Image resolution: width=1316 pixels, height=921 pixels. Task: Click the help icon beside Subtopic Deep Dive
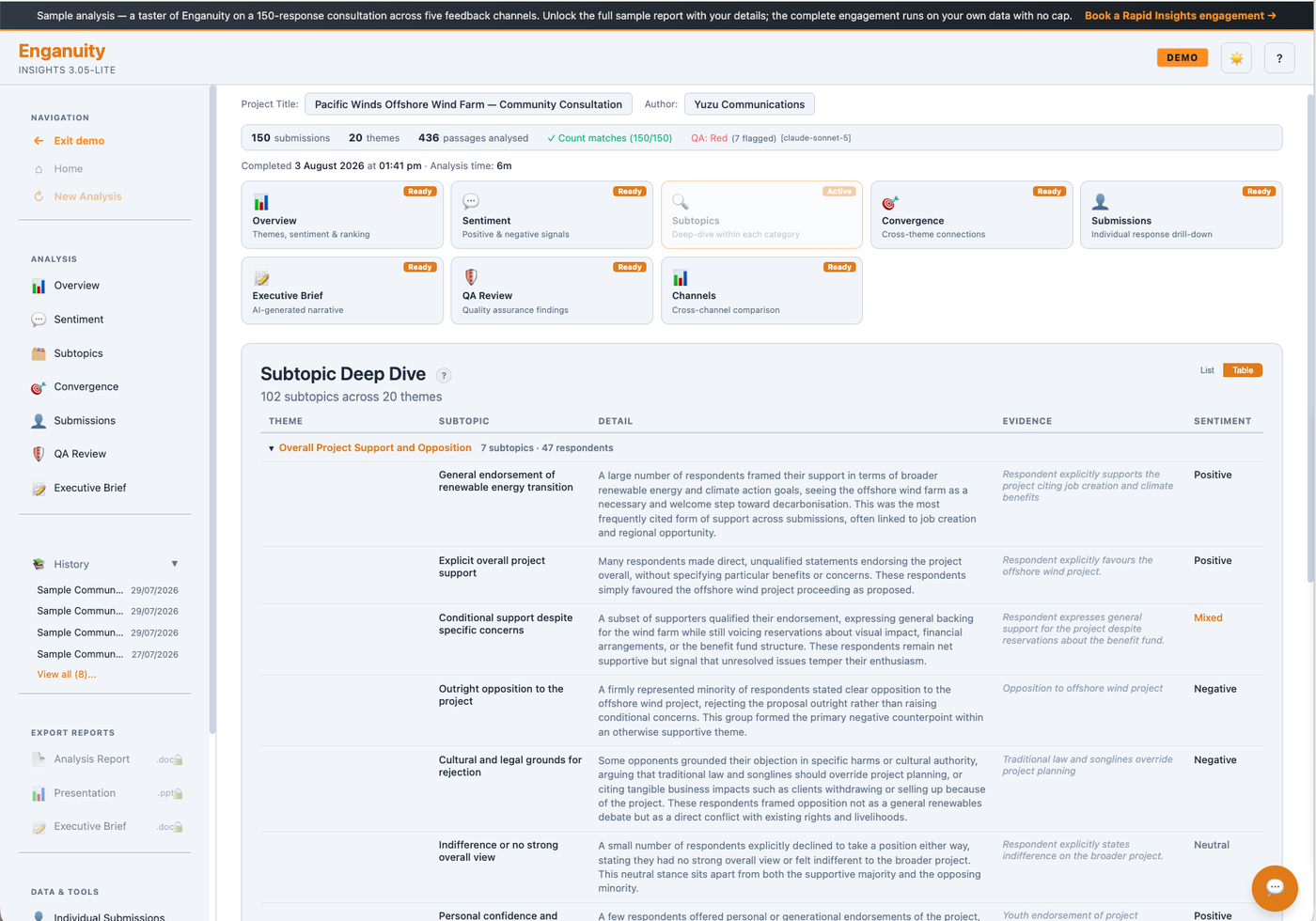point(444,376)
